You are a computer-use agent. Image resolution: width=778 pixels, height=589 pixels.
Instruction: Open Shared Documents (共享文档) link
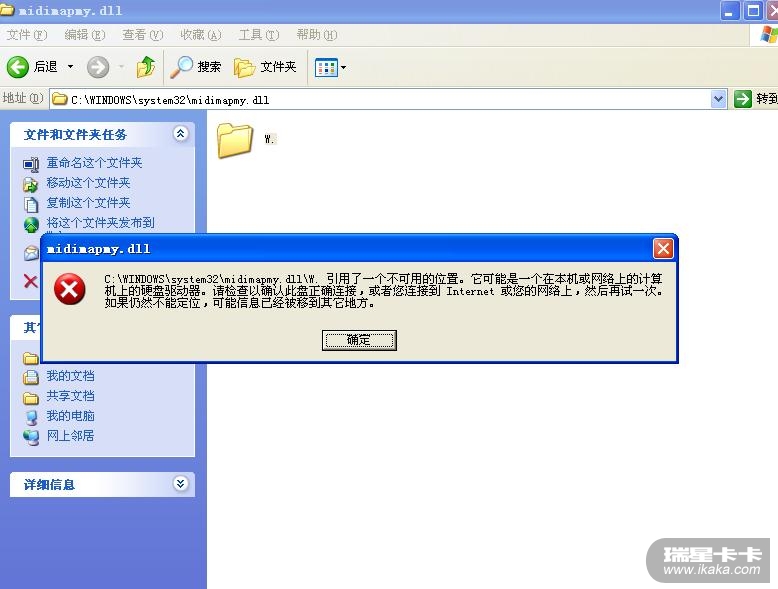(70, 396)
